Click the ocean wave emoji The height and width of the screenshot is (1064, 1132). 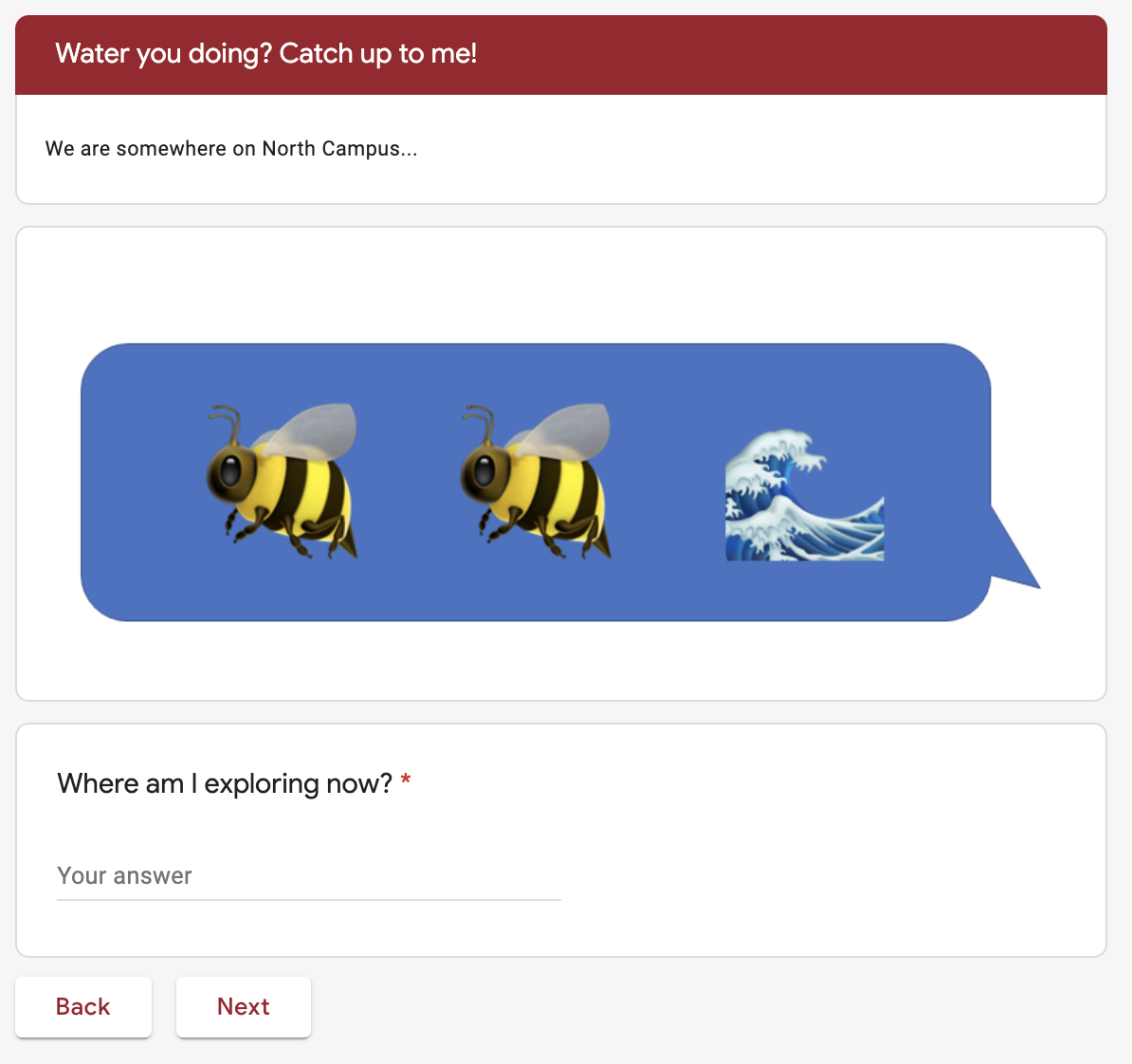click(x=804, y=496)
